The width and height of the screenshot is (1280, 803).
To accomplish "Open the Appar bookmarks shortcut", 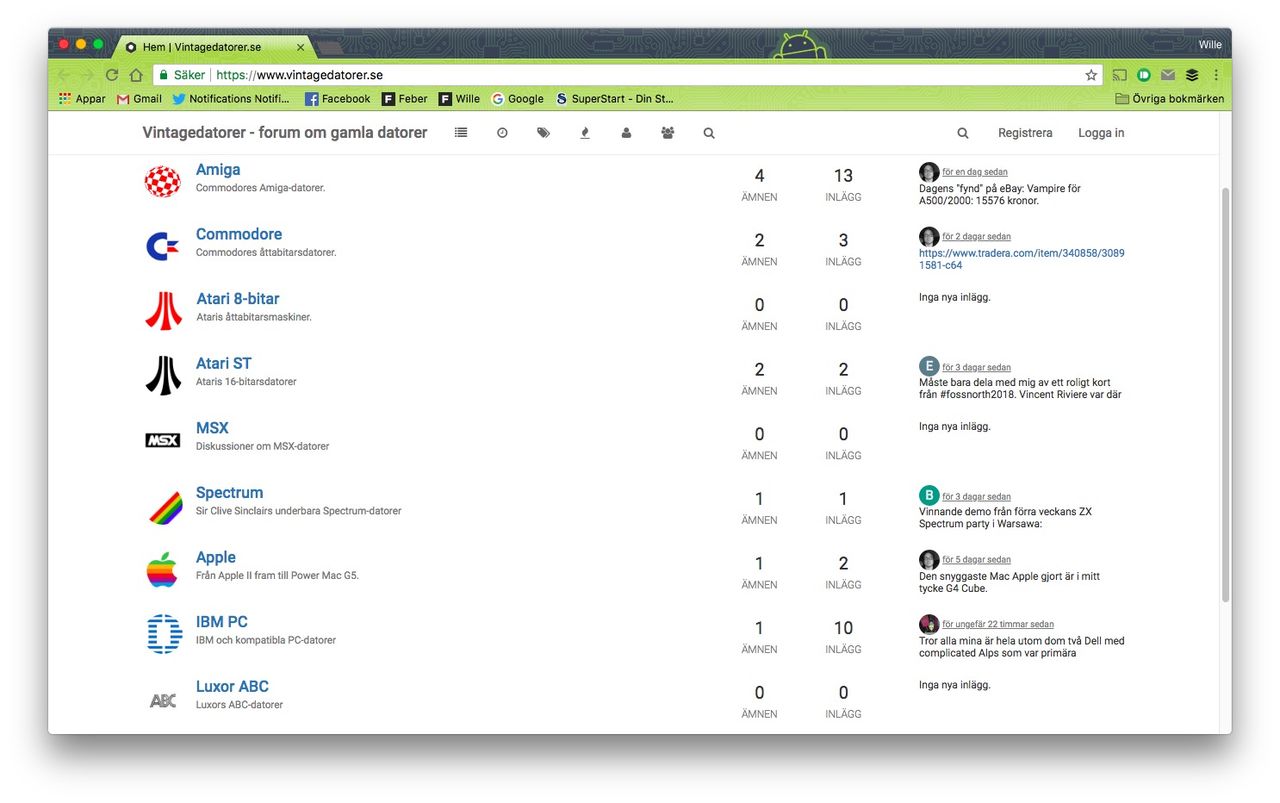I will tap(82, 99).
